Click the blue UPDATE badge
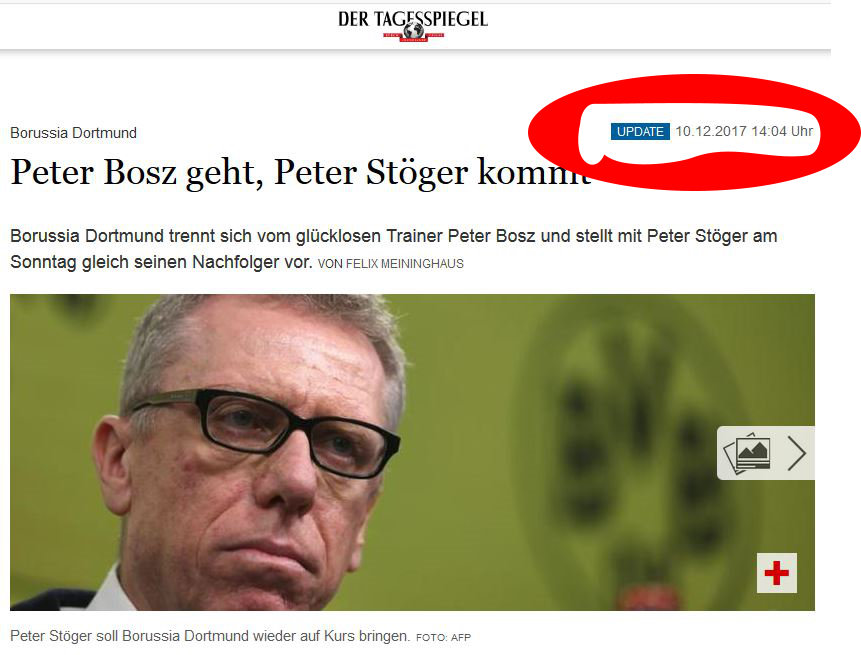 [x=640, y=132]
